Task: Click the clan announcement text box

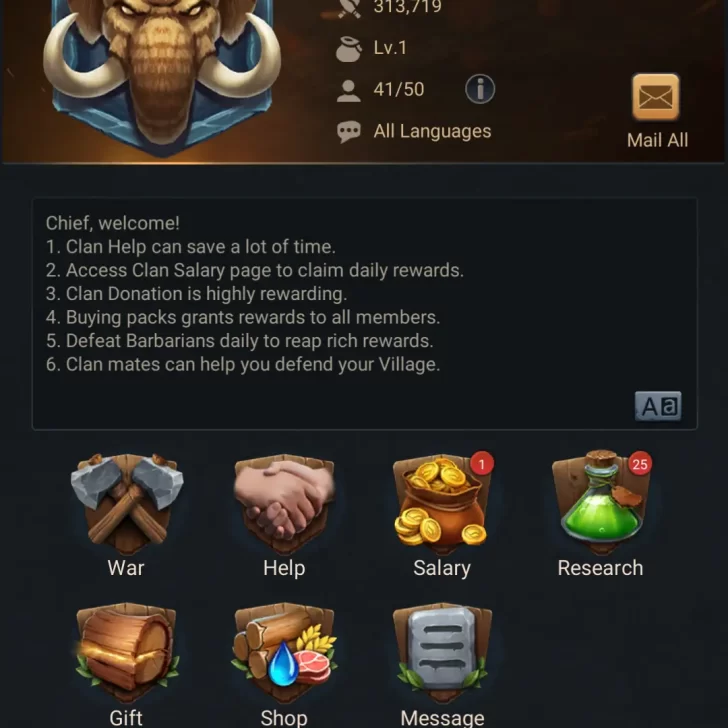Action: [364, 314]
